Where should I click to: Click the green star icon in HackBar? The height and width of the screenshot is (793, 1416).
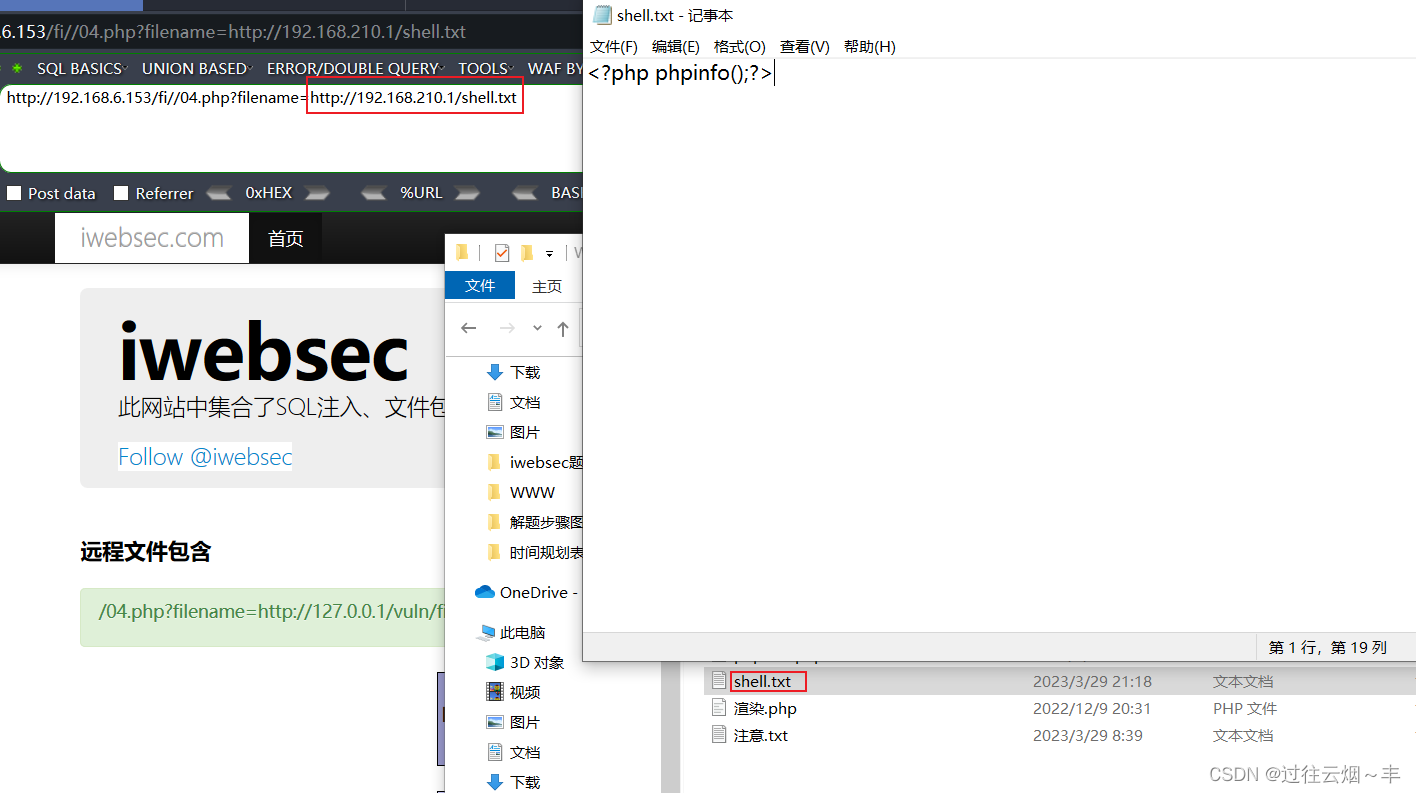click(x=17, y=69)
